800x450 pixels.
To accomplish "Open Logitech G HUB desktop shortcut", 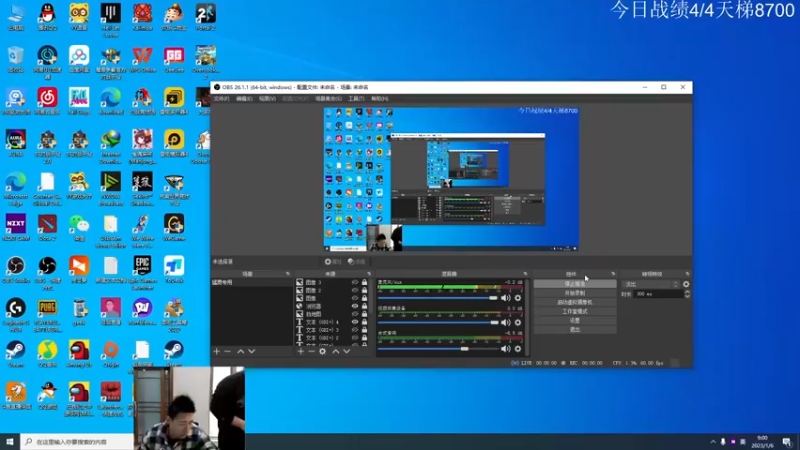I will pyautogui.click(x=16, y=315).
